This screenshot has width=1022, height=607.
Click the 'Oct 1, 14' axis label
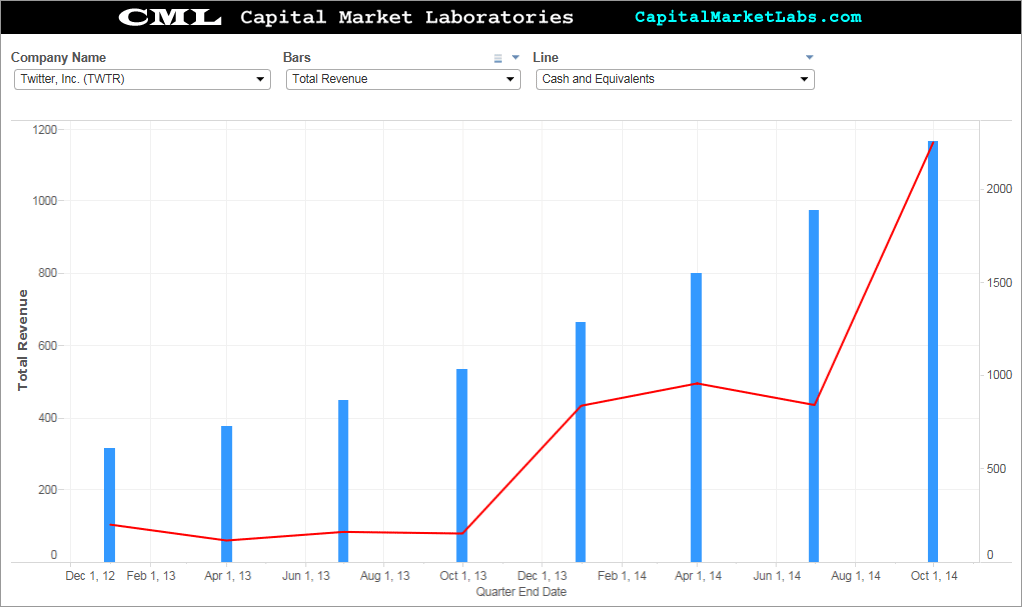tap(934, 576)
